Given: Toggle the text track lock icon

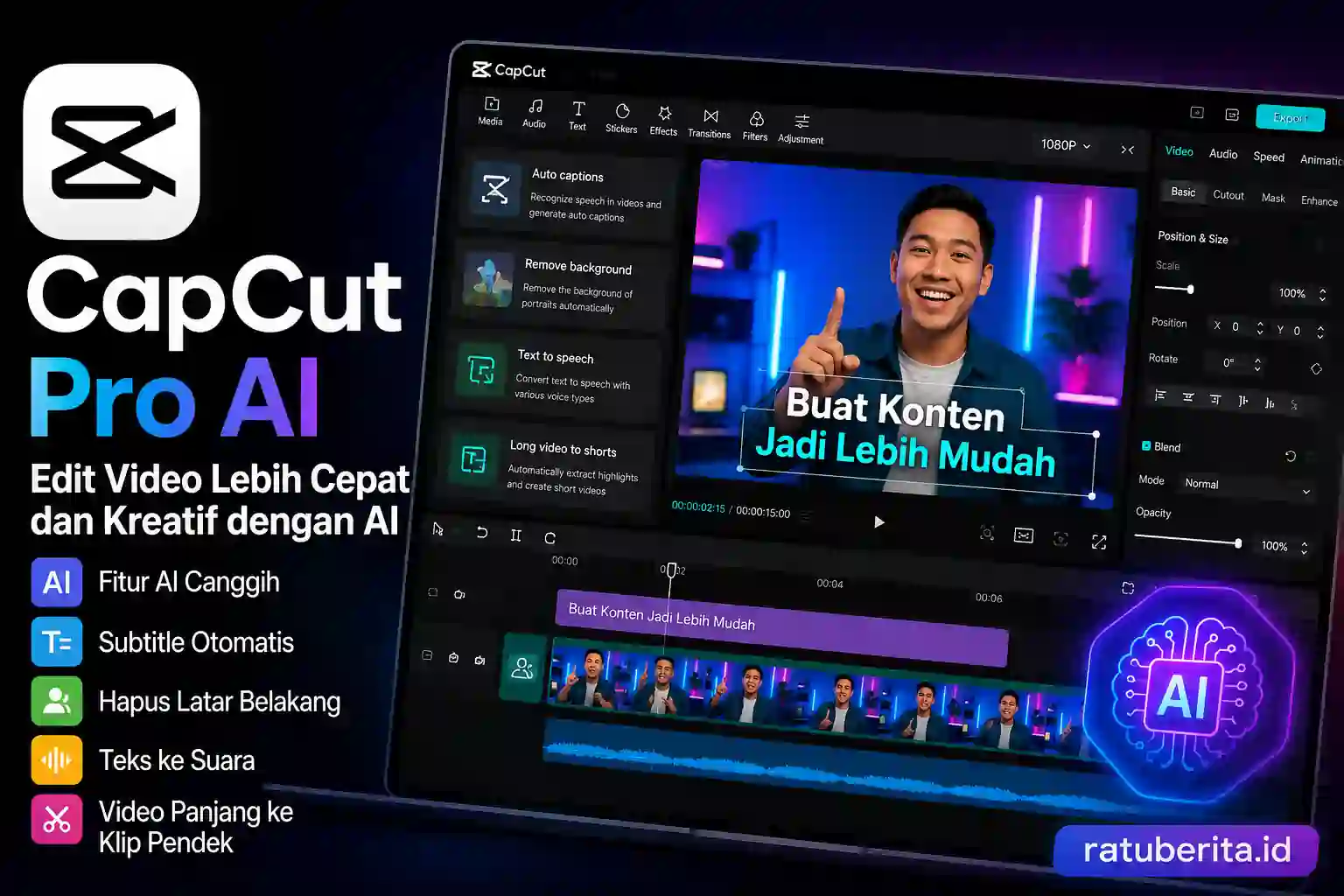Looking at the screenshot, I should (432, 592).
